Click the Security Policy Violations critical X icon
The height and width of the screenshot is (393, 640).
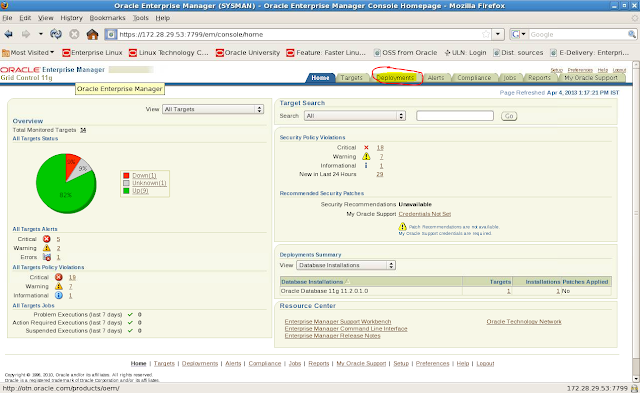(366, 148)
